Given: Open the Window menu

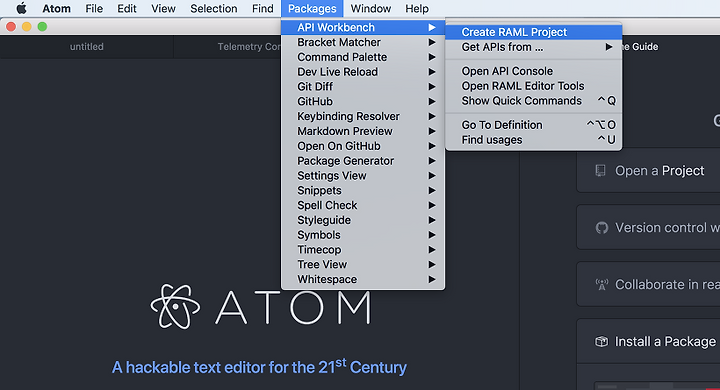Looking at the screenshot, I should tap(371, 8).
